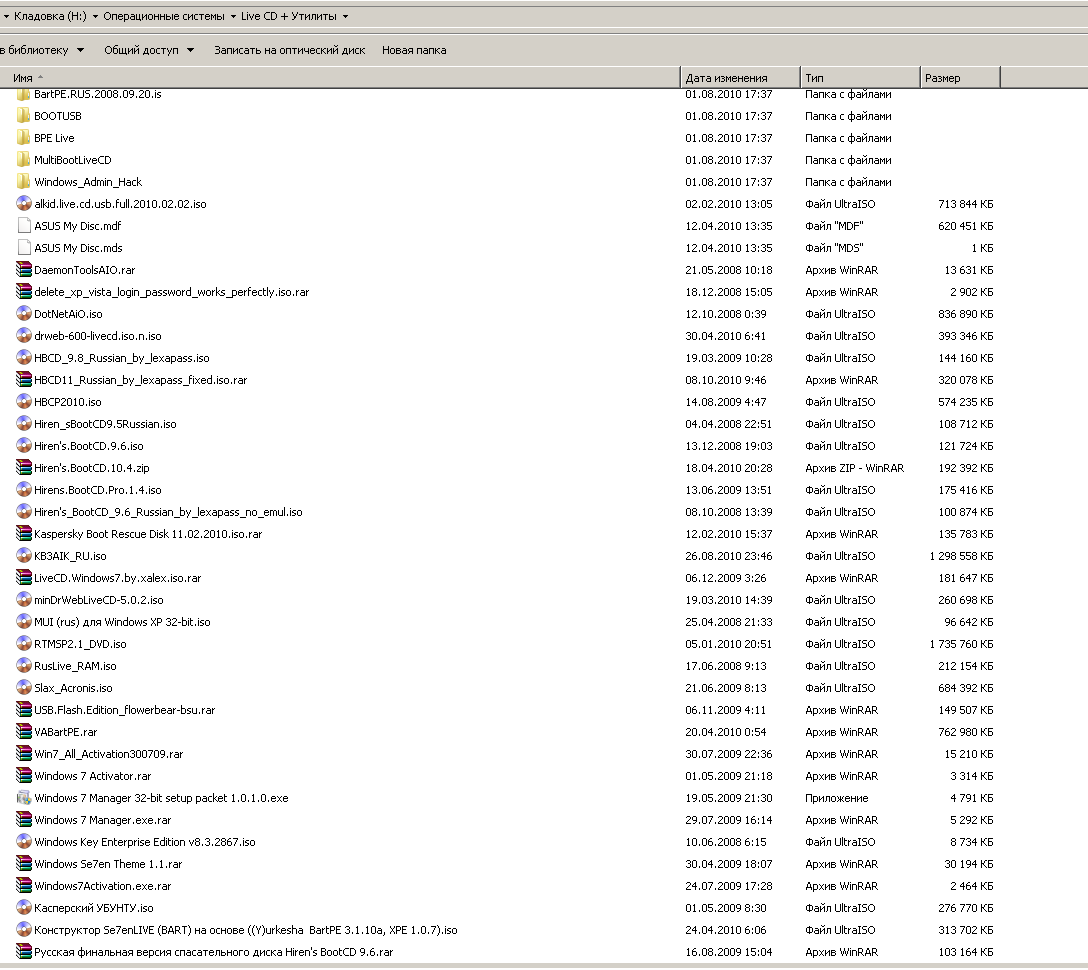Select file HBCD_9.8_Russian_by_lexapass.iso
The height and width of the screenshot is (970, 1088).
pos(121,358)
